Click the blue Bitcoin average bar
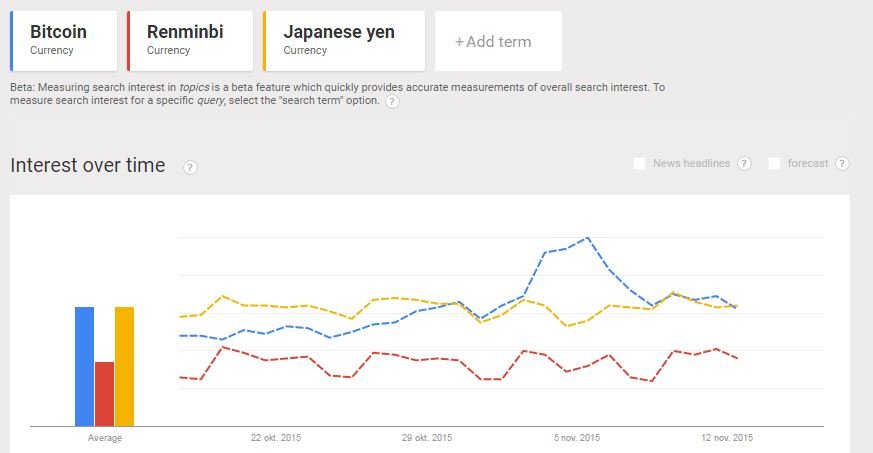This screenshot has height=453, width=873. point(84,366)
